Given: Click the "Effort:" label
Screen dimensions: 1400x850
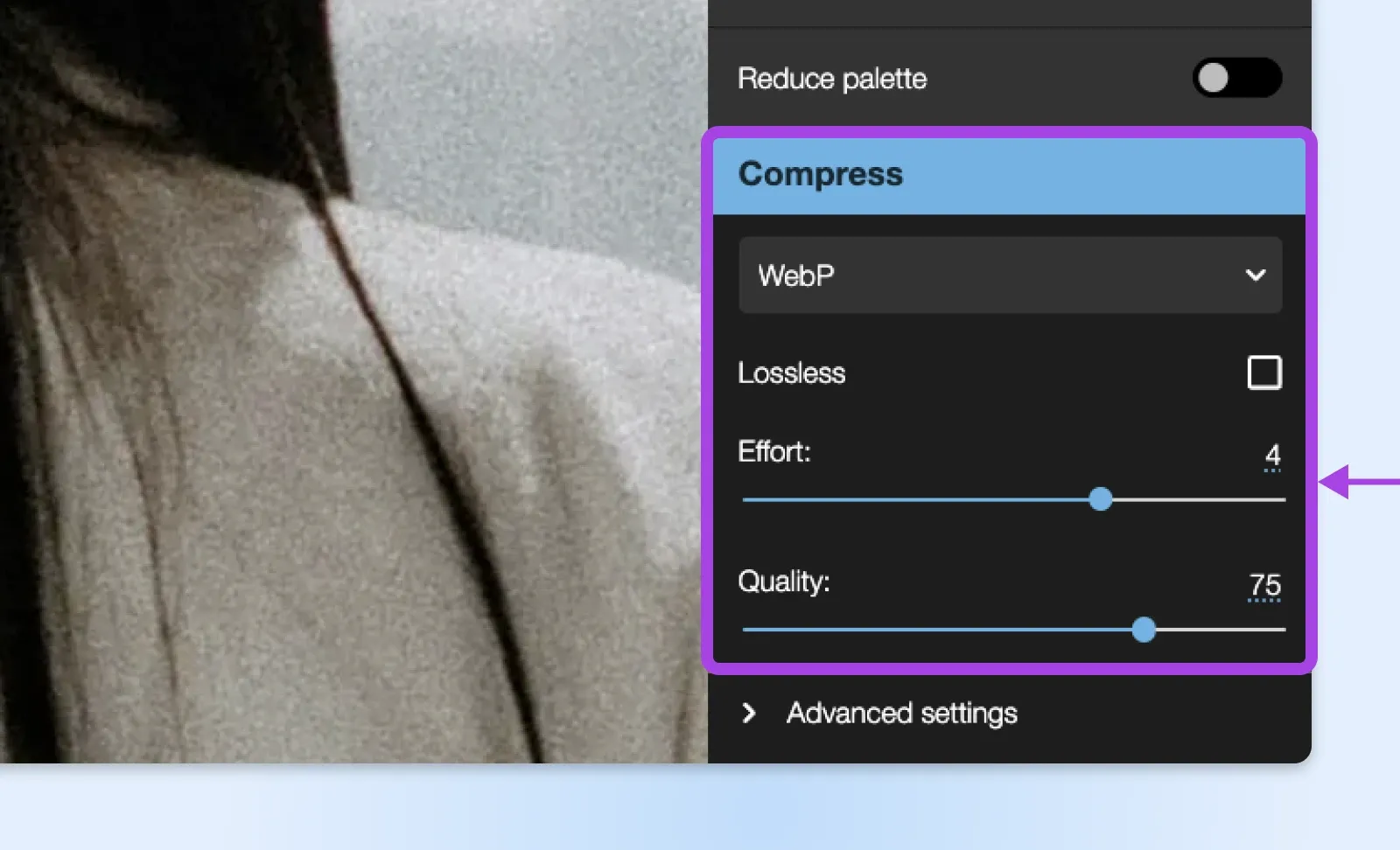Looking at the screenshot, I should (773, 452).
